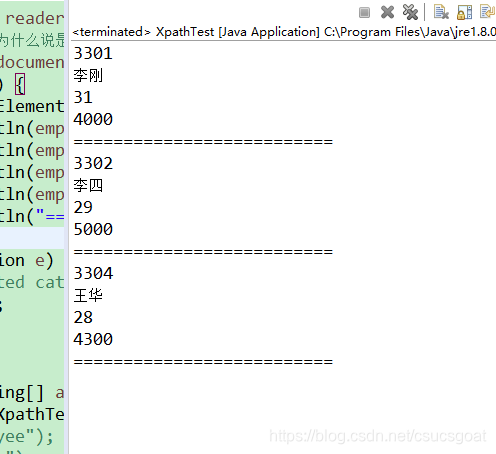Click the console output line 3304
Viewport: 496px width, 454px height.
click(x=93, y=273)
